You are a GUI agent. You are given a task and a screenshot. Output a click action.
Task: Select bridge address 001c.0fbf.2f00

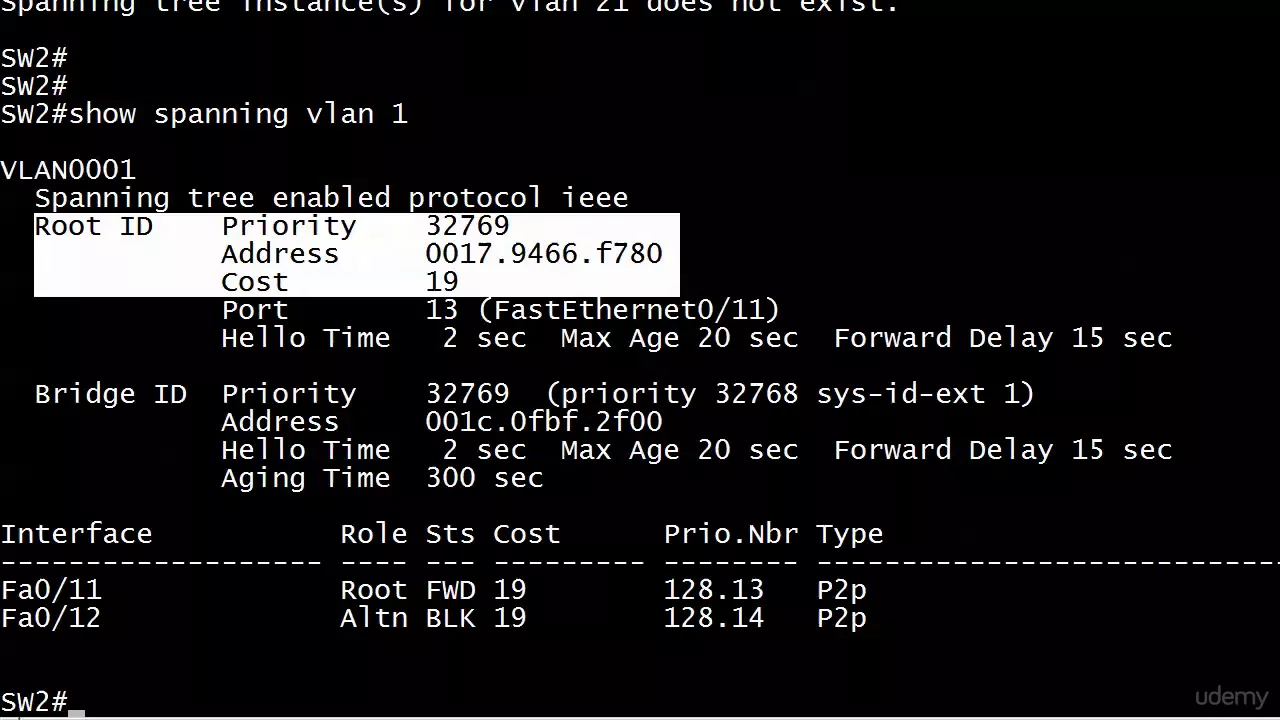[x=544, y=422]
